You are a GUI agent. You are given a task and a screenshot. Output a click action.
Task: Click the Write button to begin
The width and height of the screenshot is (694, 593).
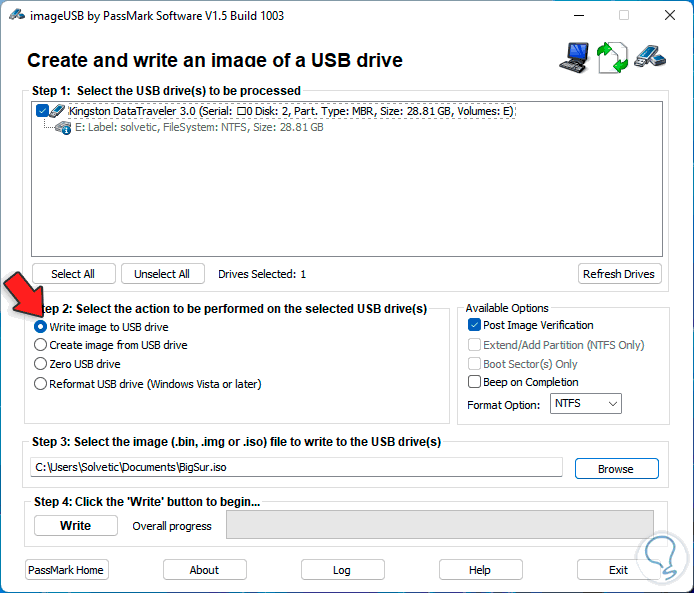(76, 526)
